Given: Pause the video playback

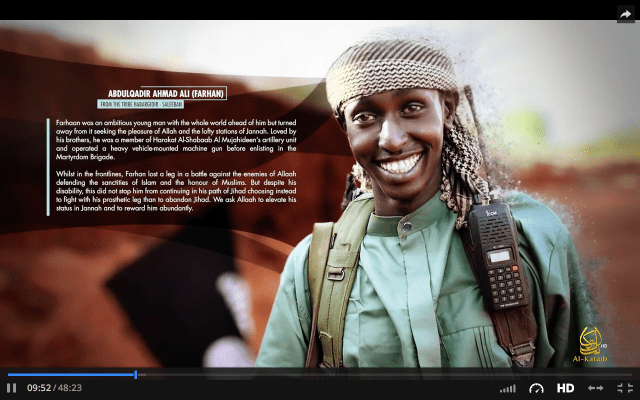Looking at the screenshot, I should click(x=12, y=388).
